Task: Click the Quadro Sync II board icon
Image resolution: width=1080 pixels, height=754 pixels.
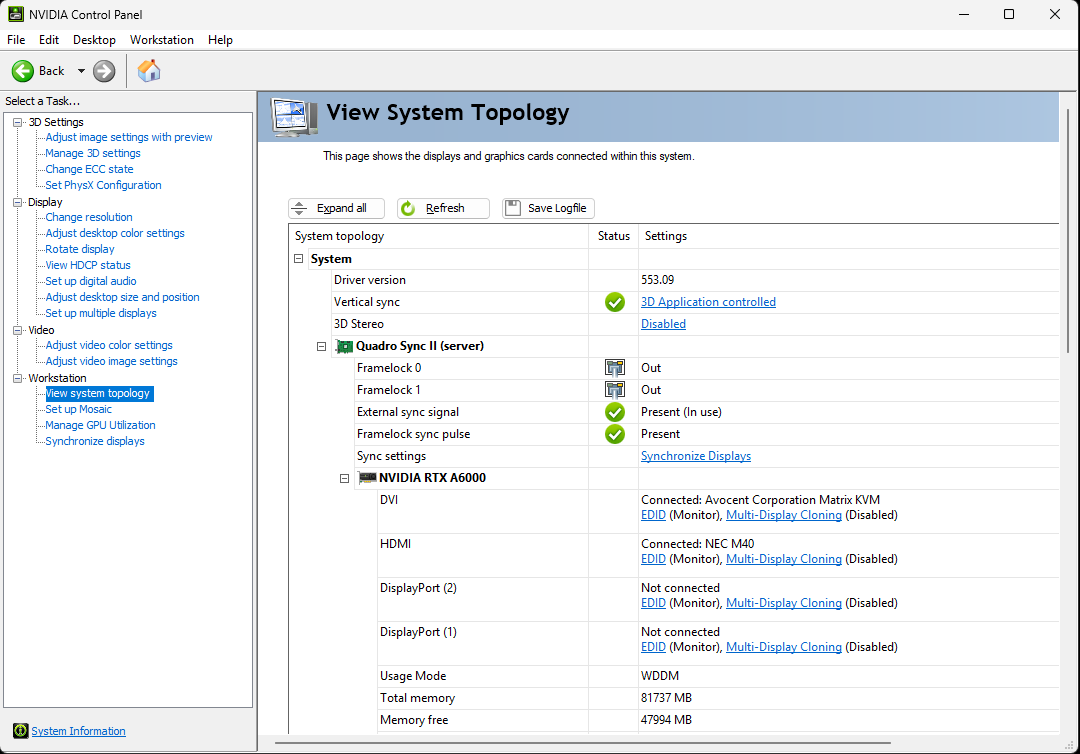Action: 344,346
